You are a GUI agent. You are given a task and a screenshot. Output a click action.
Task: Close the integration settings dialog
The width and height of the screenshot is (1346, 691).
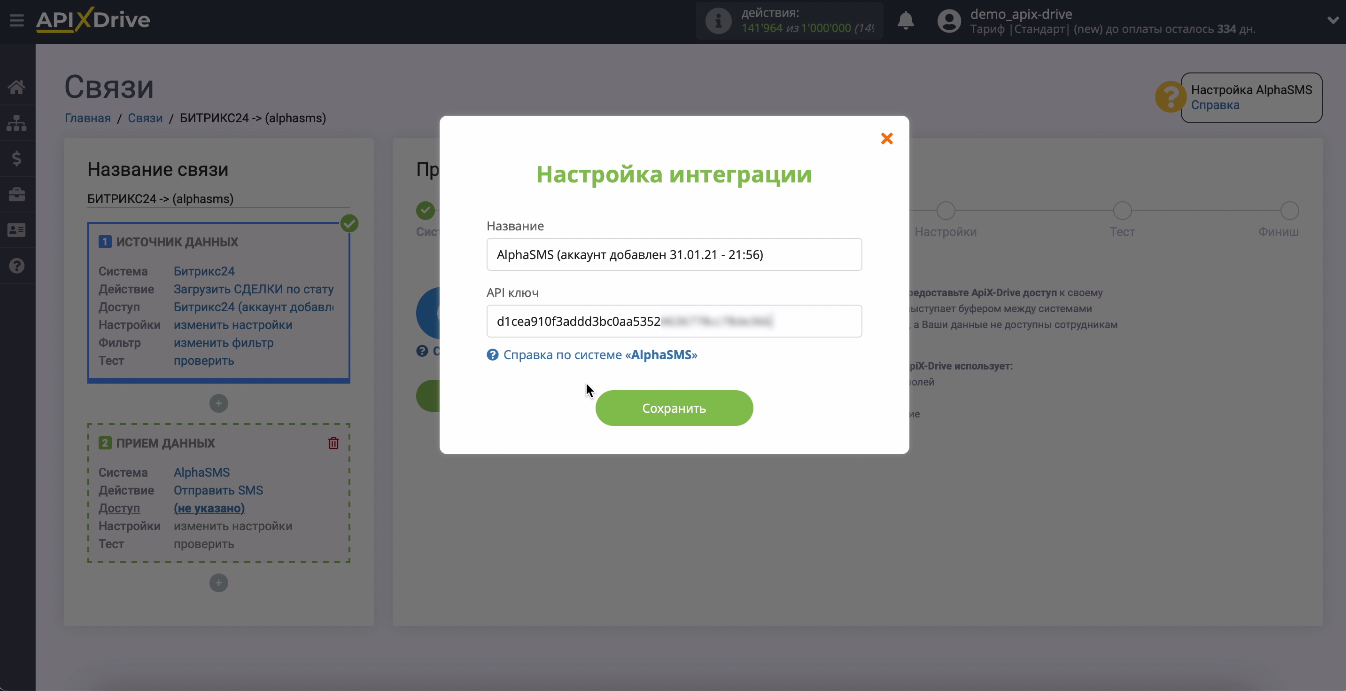click(x=886, y=138)
